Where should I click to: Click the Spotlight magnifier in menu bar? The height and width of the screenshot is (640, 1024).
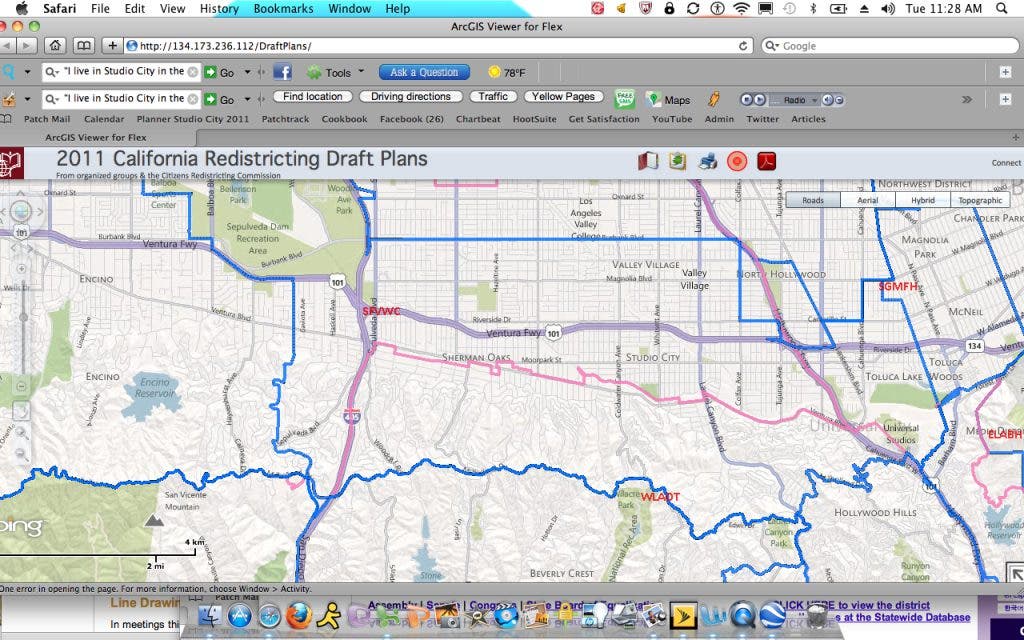1002,8
